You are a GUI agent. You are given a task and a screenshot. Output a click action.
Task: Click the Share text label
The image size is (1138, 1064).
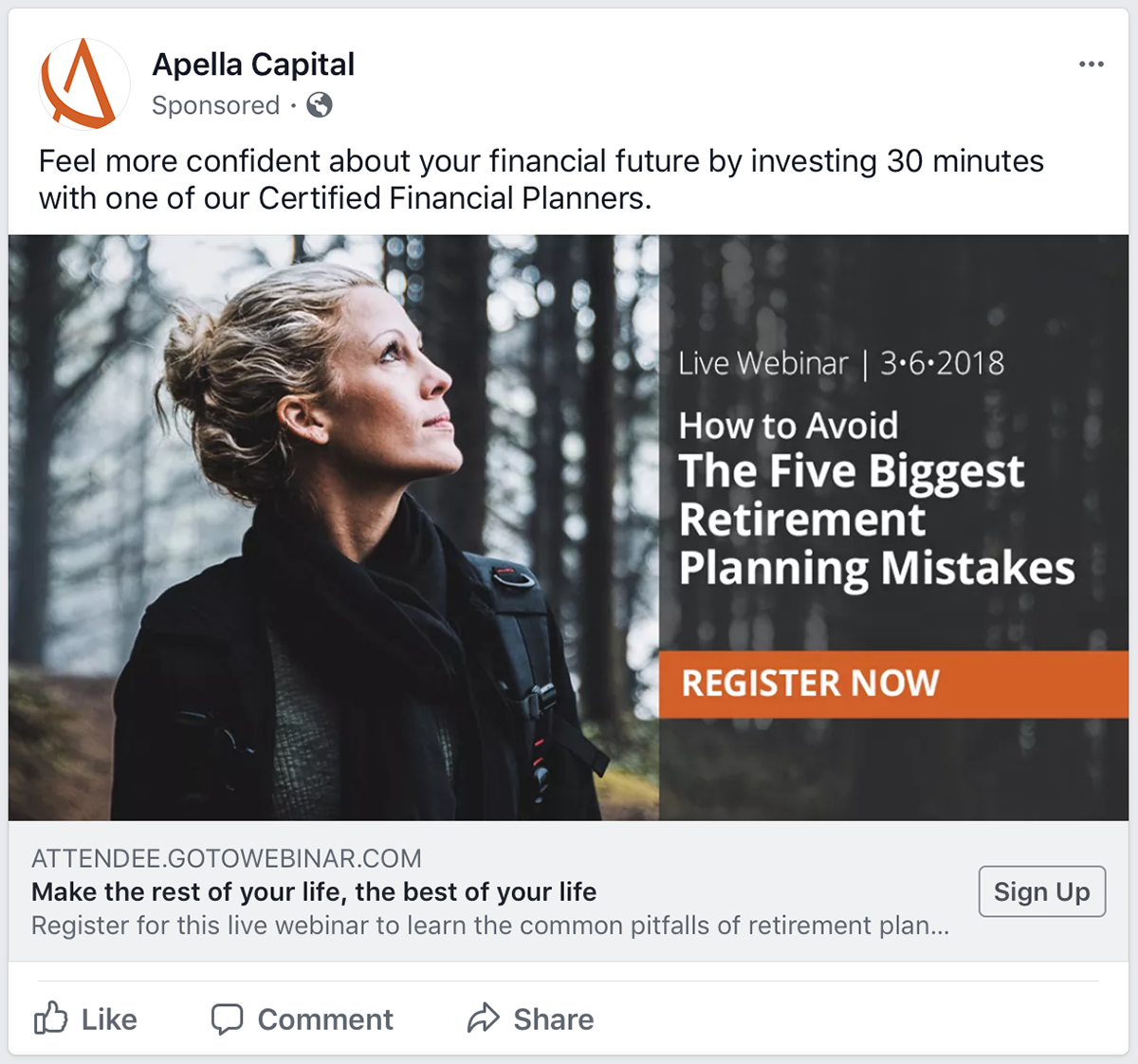[x=554, y=1019]
